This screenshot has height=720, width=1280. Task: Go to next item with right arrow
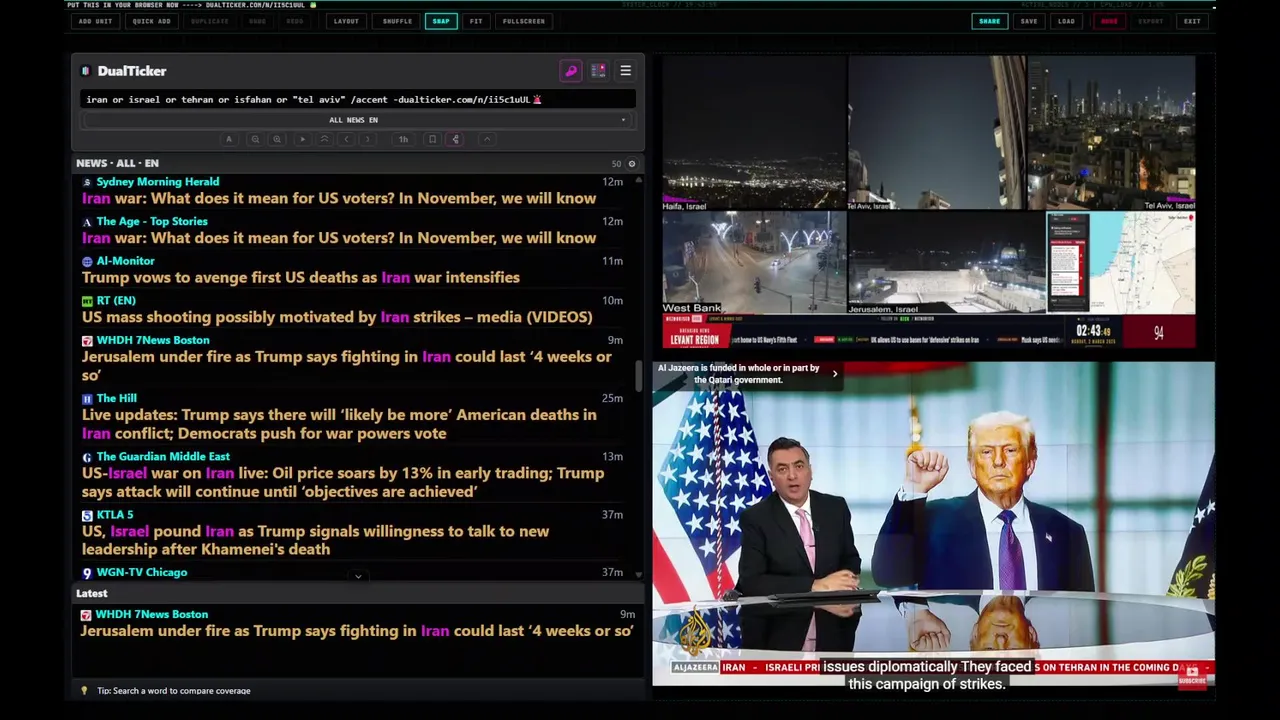368,139
